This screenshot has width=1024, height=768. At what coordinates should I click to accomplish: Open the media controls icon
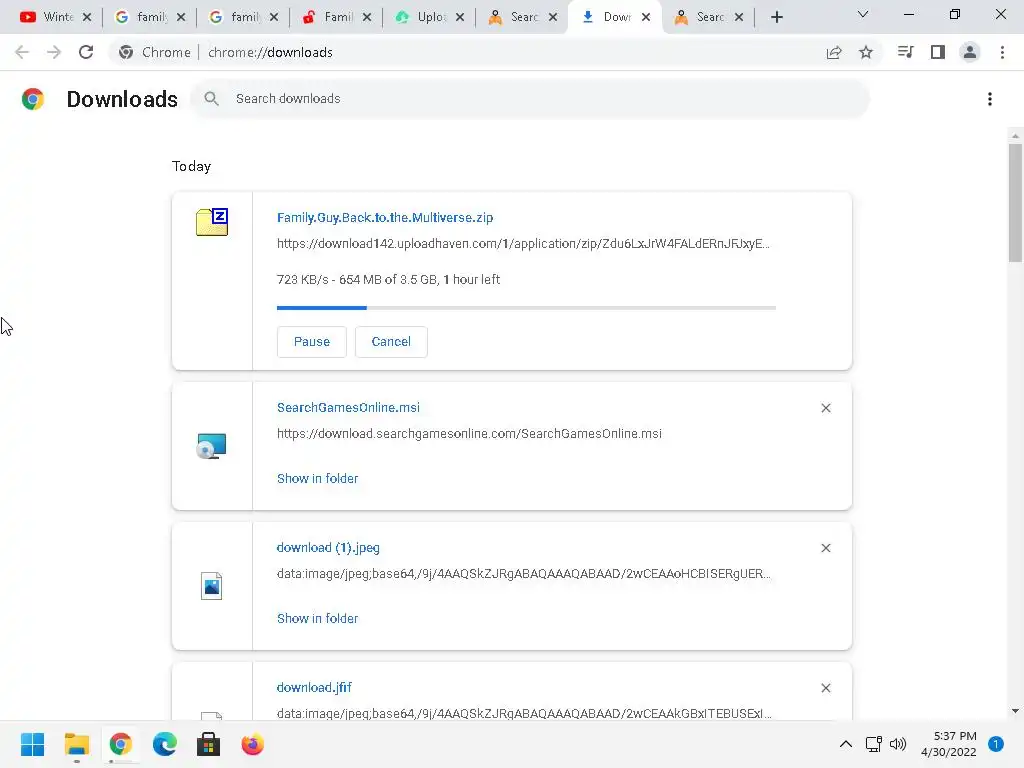point(905,52)
